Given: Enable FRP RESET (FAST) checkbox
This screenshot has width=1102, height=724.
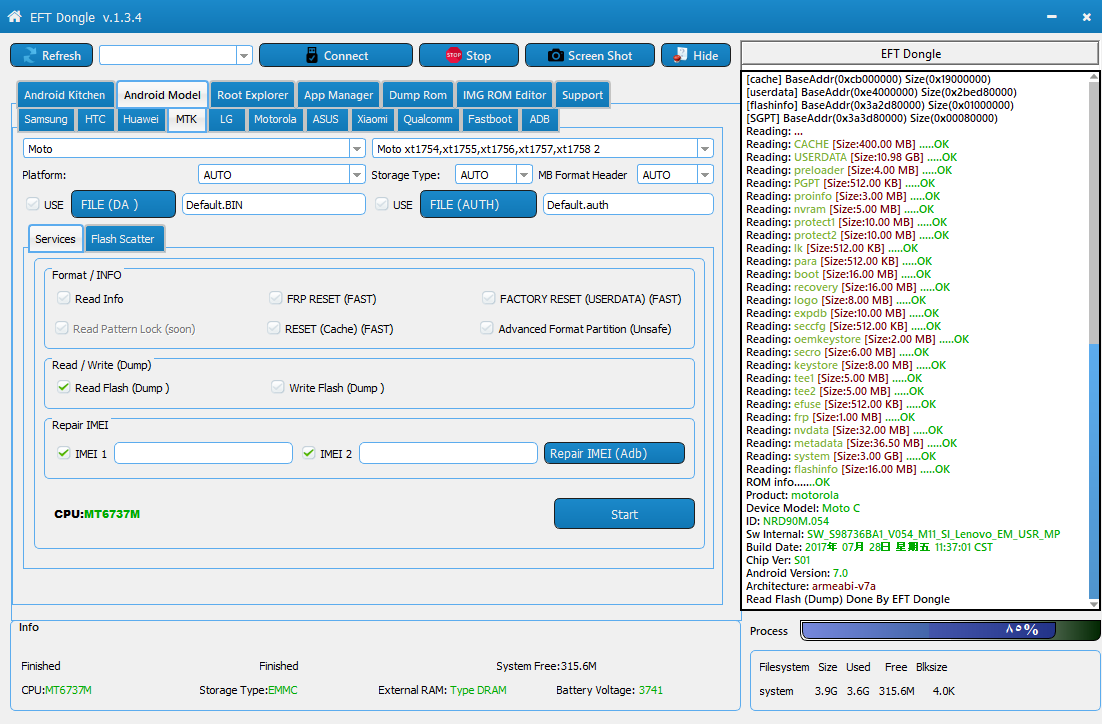Looking at the screenshot, I should 276,298.
